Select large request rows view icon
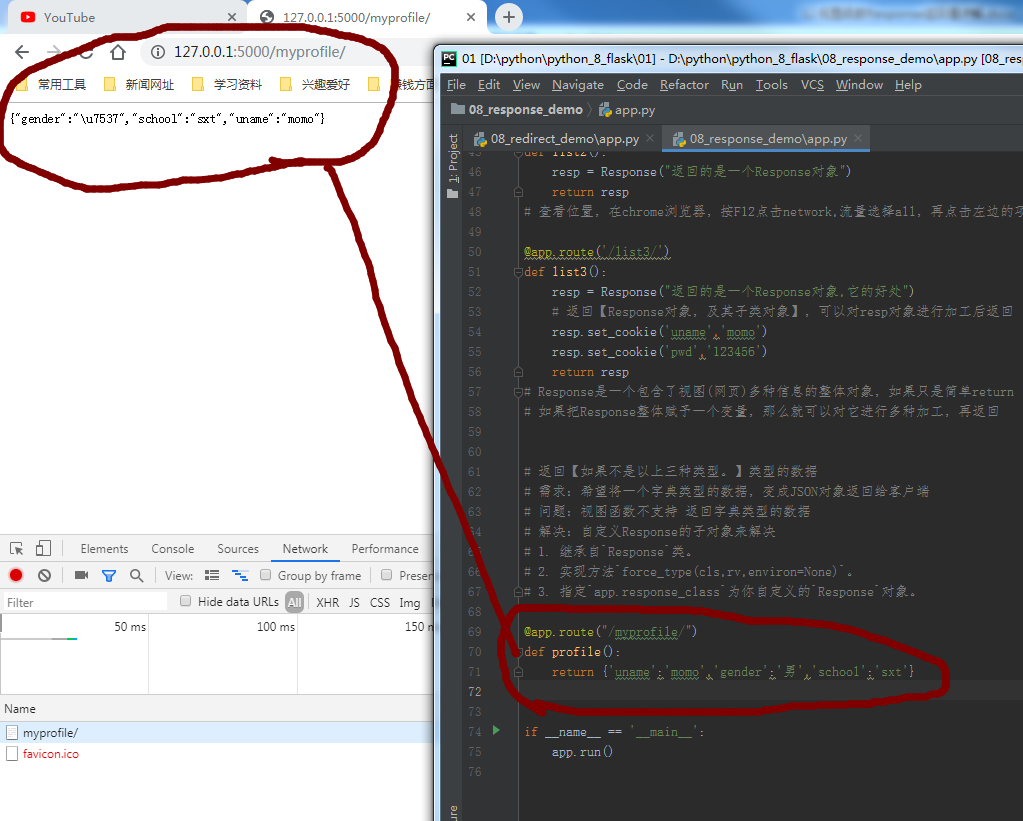Screen dimensions: 1023x821 pos(212,575)
